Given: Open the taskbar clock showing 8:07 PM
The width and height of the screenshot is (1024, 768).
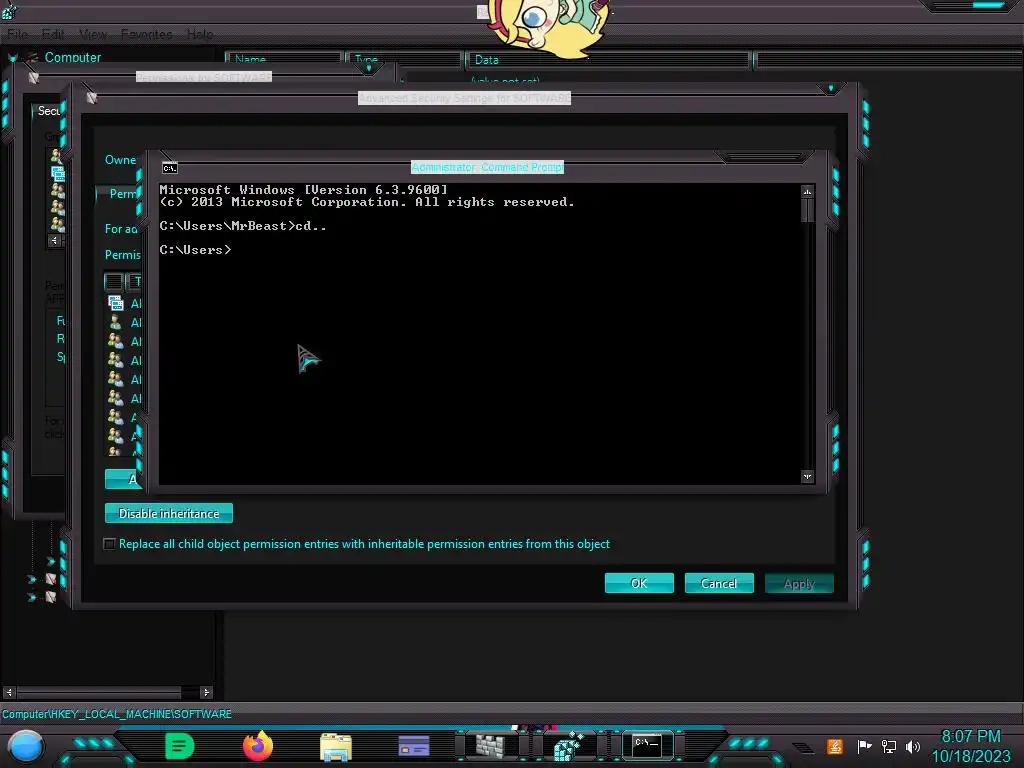Looking at the screenshot, I should click(970, 746).
